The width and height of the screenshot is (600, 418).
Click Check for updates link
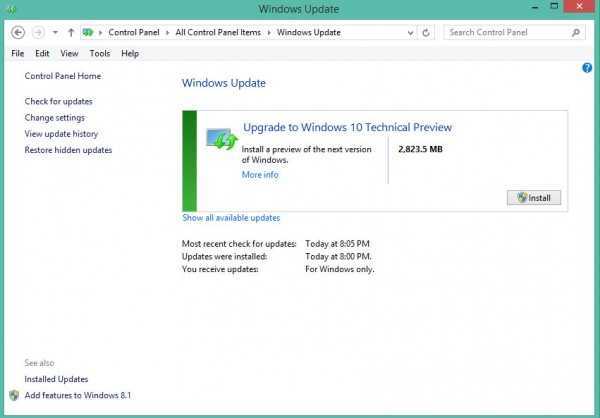[59, 101]
